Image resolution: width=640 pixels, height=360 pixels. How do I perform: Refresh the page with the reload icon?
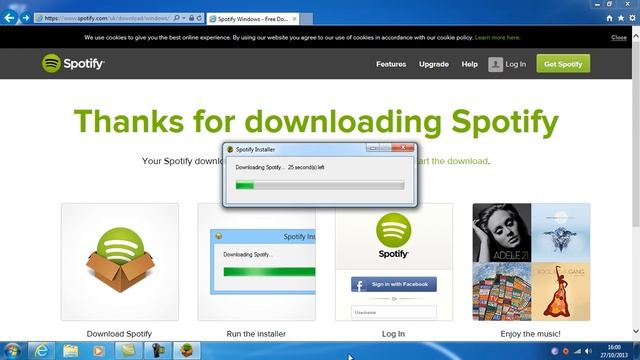(x=199, y=18)
